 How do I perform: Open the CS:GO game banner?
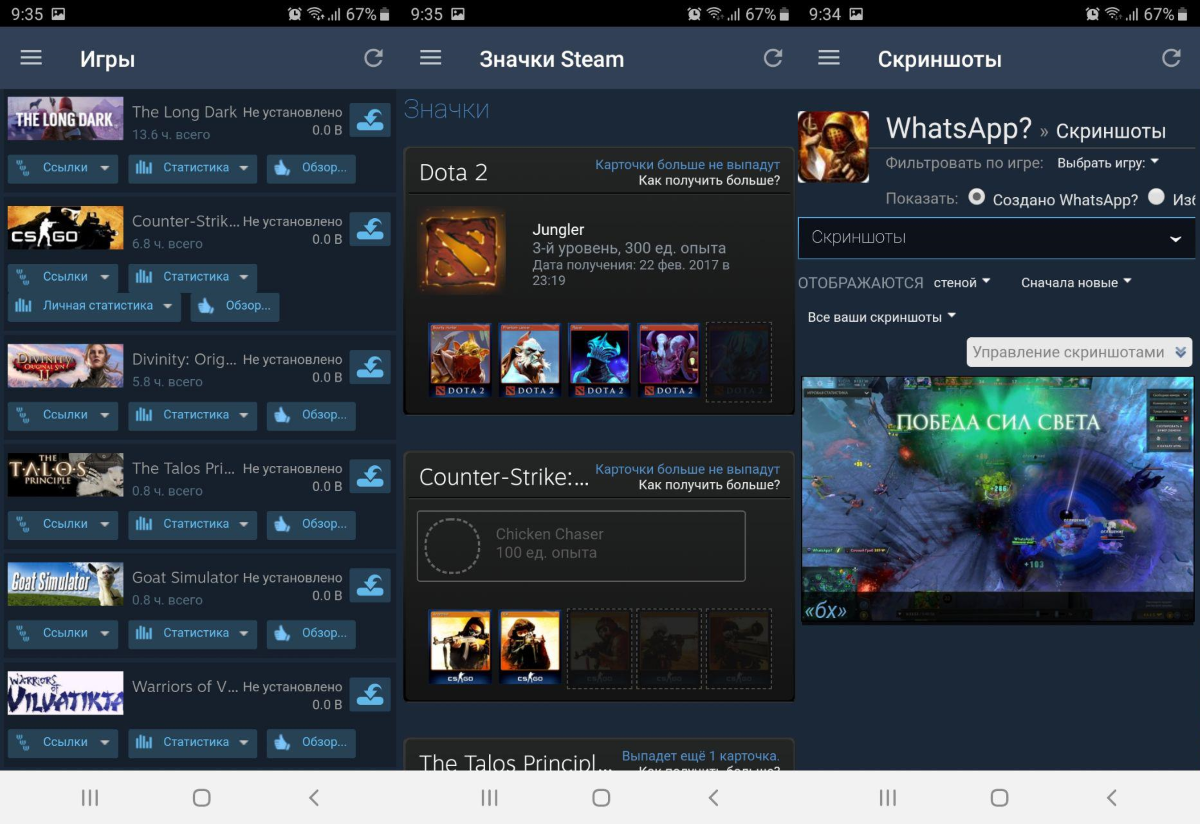coord(66,228)
